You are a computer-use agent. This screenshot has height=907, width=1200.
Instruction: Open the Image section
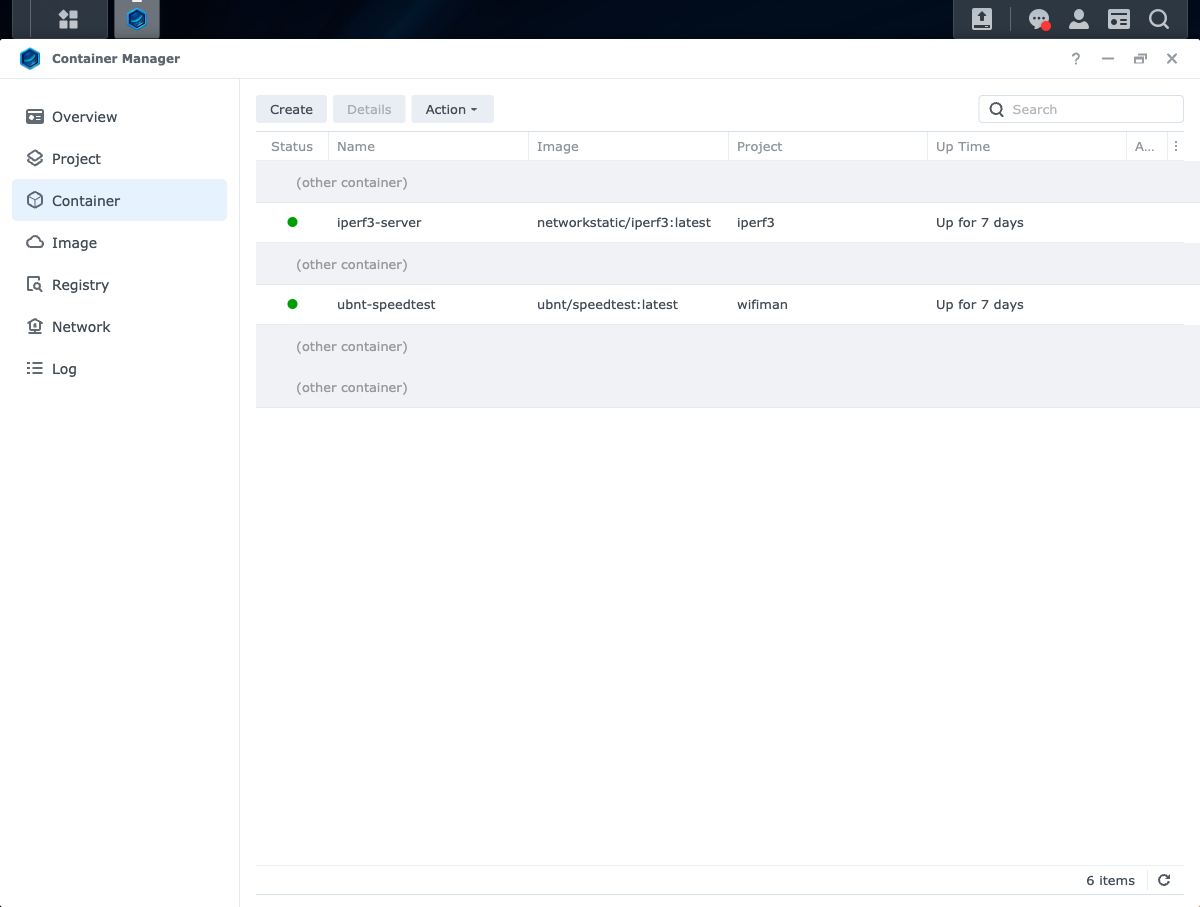(x=119, y=243)
